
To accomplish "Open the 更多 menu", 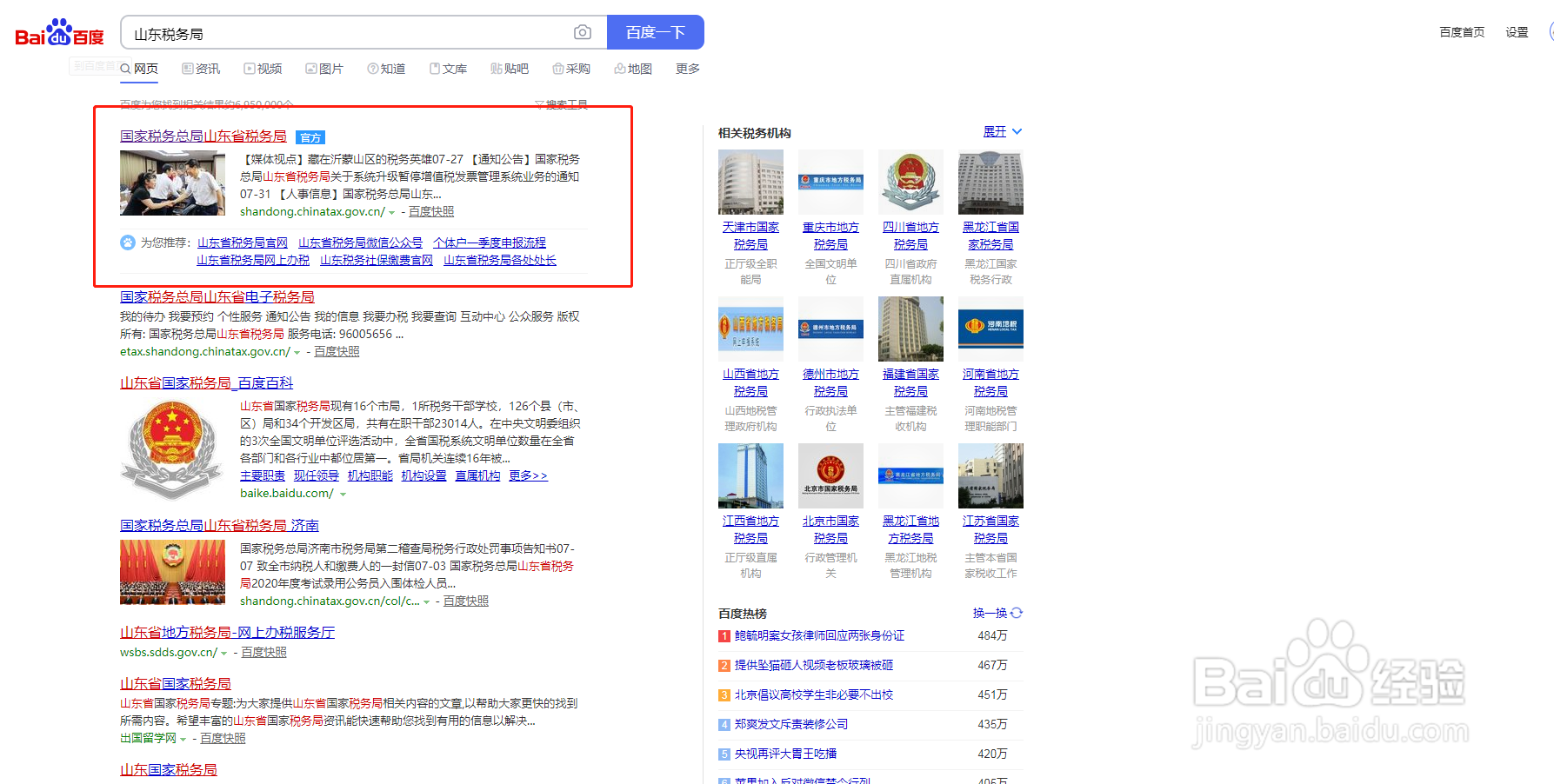I will point(688,69).
